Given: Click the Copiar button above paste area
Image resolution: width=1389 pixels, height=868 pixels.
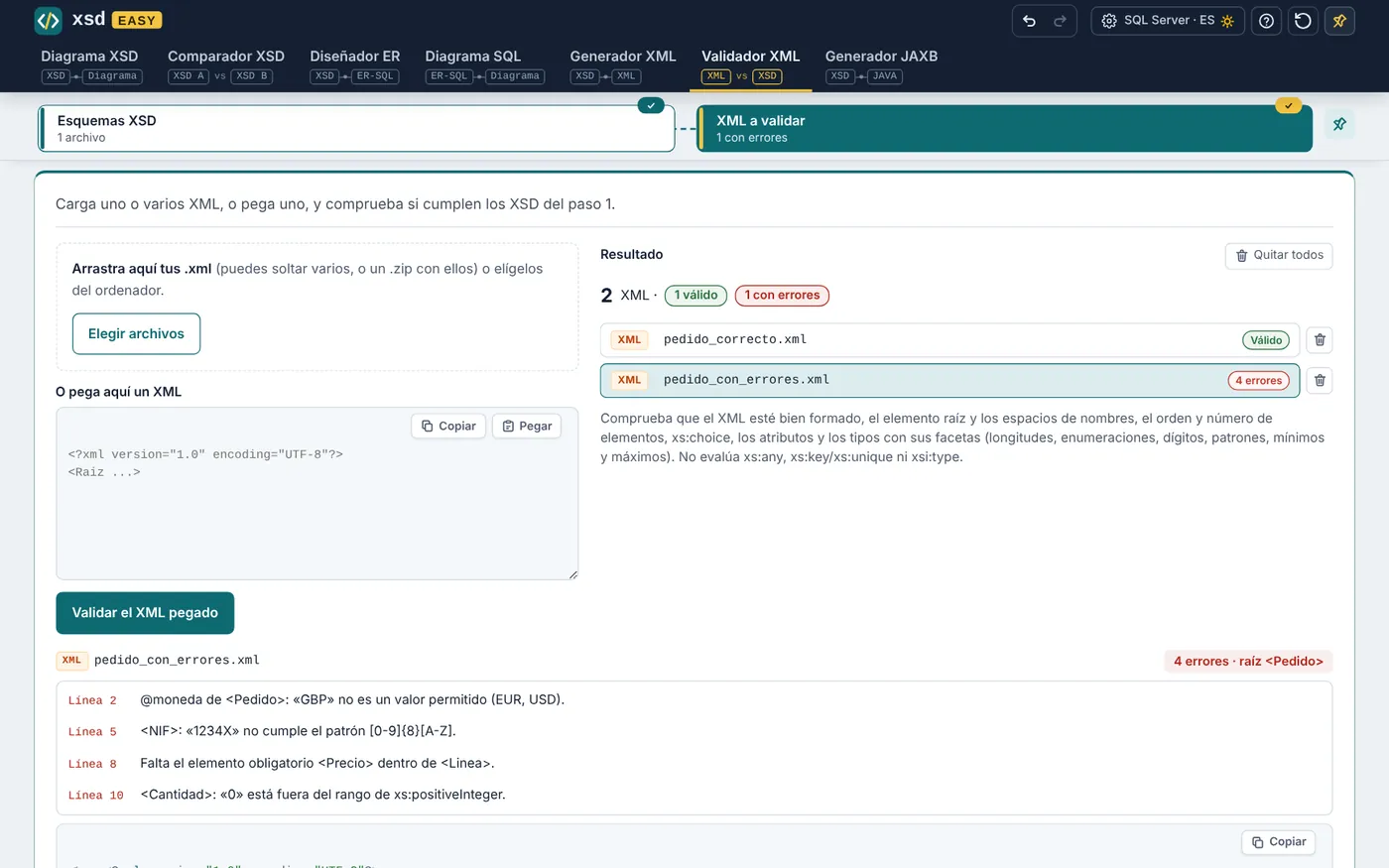Looking at the screenshot, I should click(x=448, y=427).
